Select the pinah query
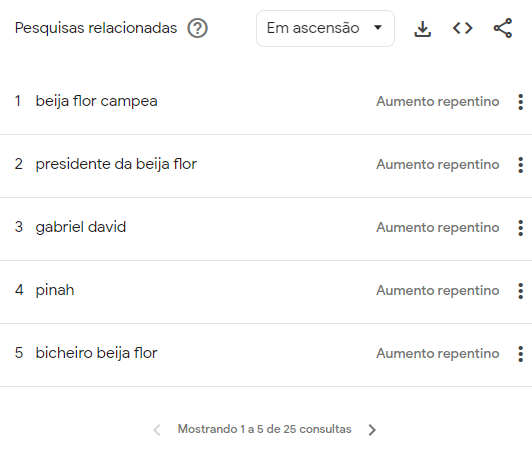Viewport: 532px width, 456px height. 55,290
